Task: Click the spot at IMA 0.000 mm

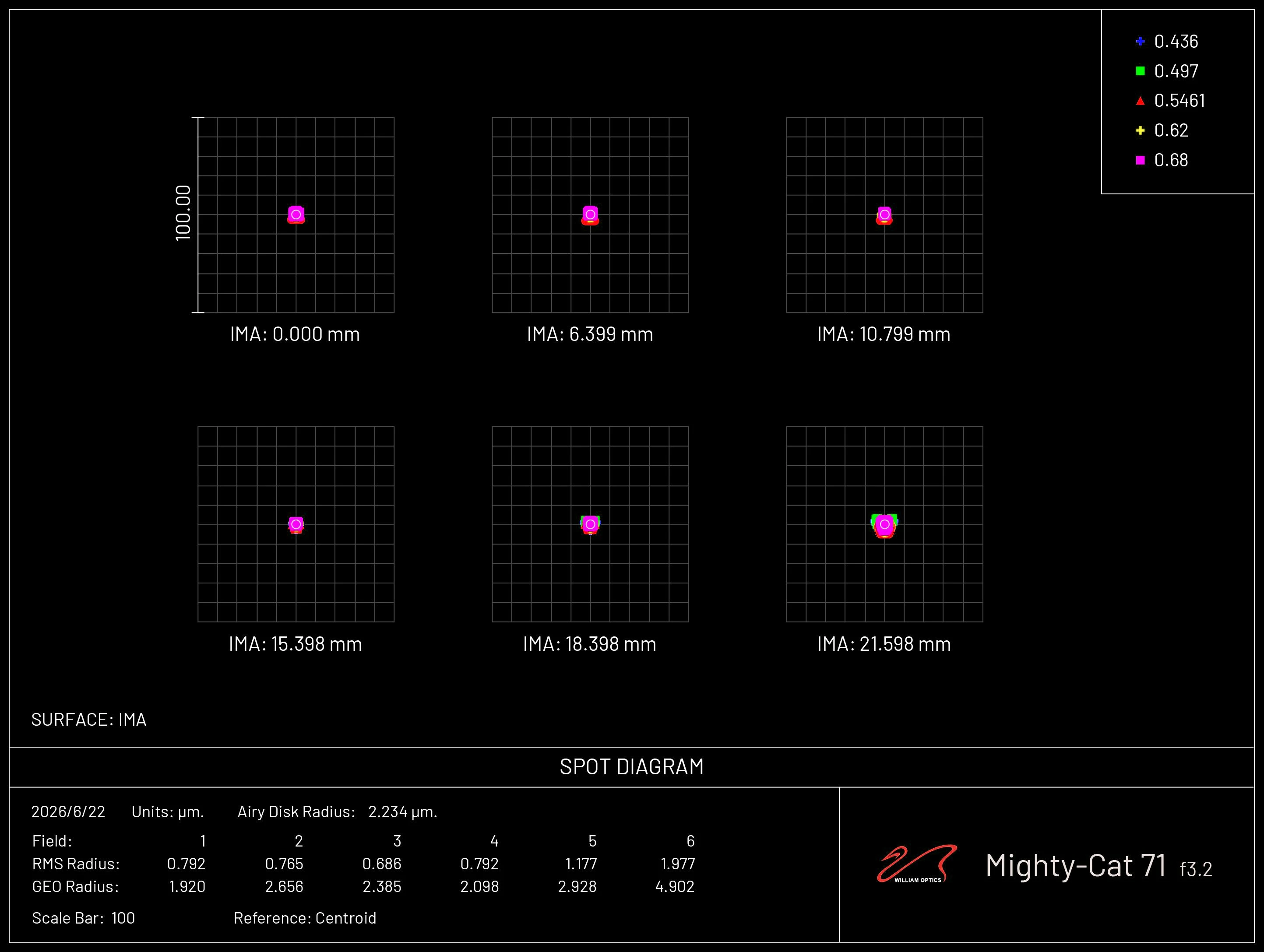Action: 296,215
